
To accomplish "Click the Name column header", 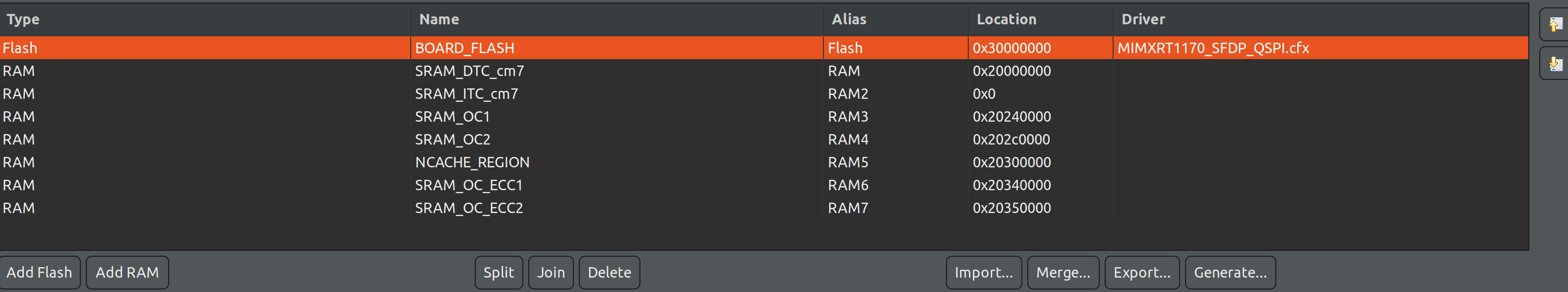I will (439, 19).
